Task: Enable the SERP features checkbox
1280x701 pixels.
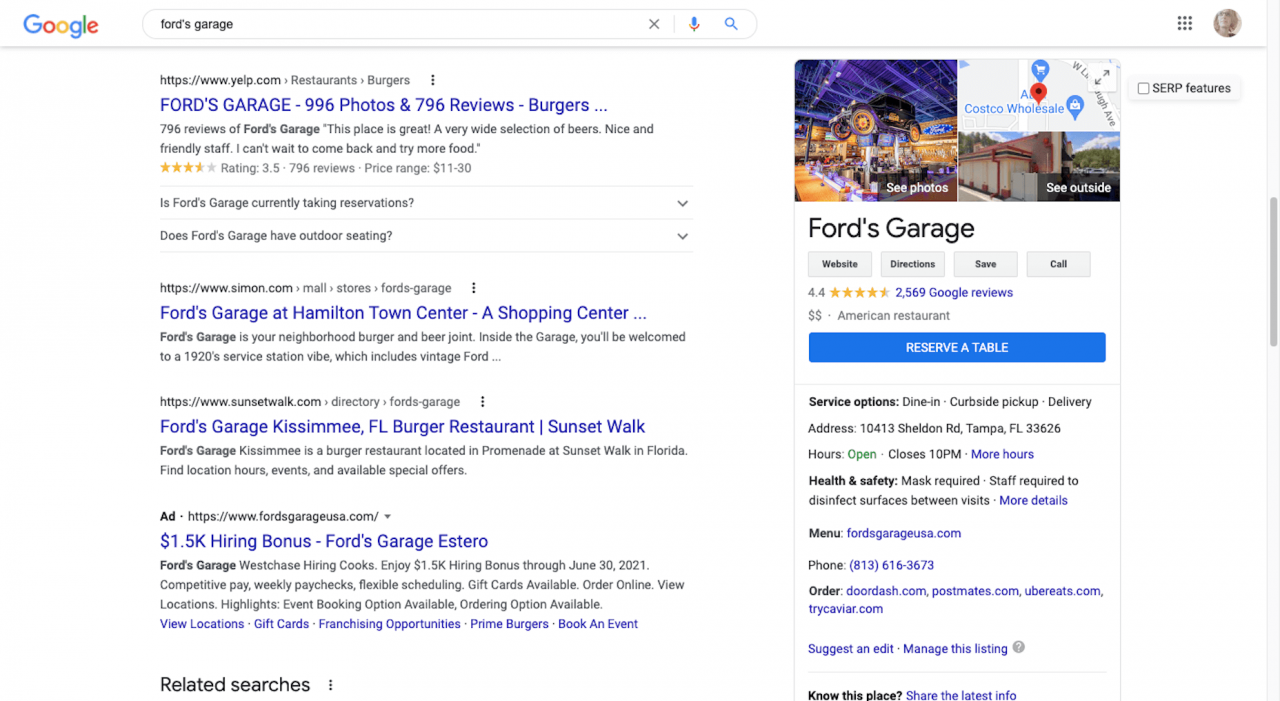Action: click(1143, 87)
